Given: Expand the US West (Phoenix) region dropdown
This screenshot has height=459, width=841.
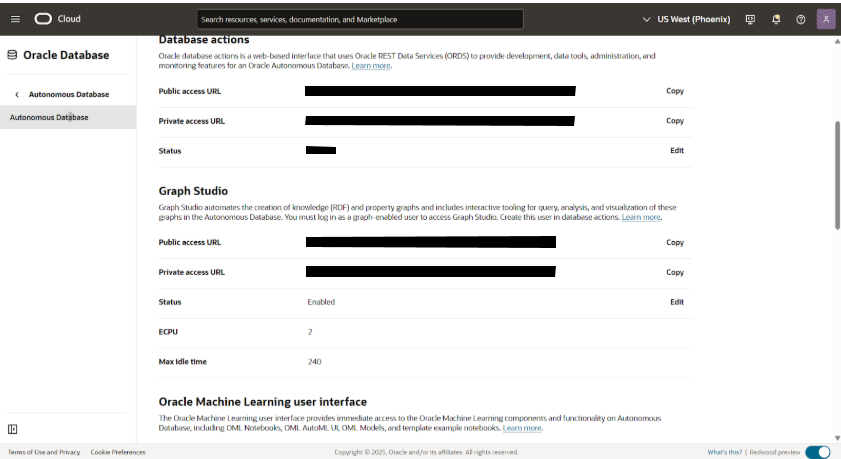Looking at the screenshot, I should pos(686,19).
